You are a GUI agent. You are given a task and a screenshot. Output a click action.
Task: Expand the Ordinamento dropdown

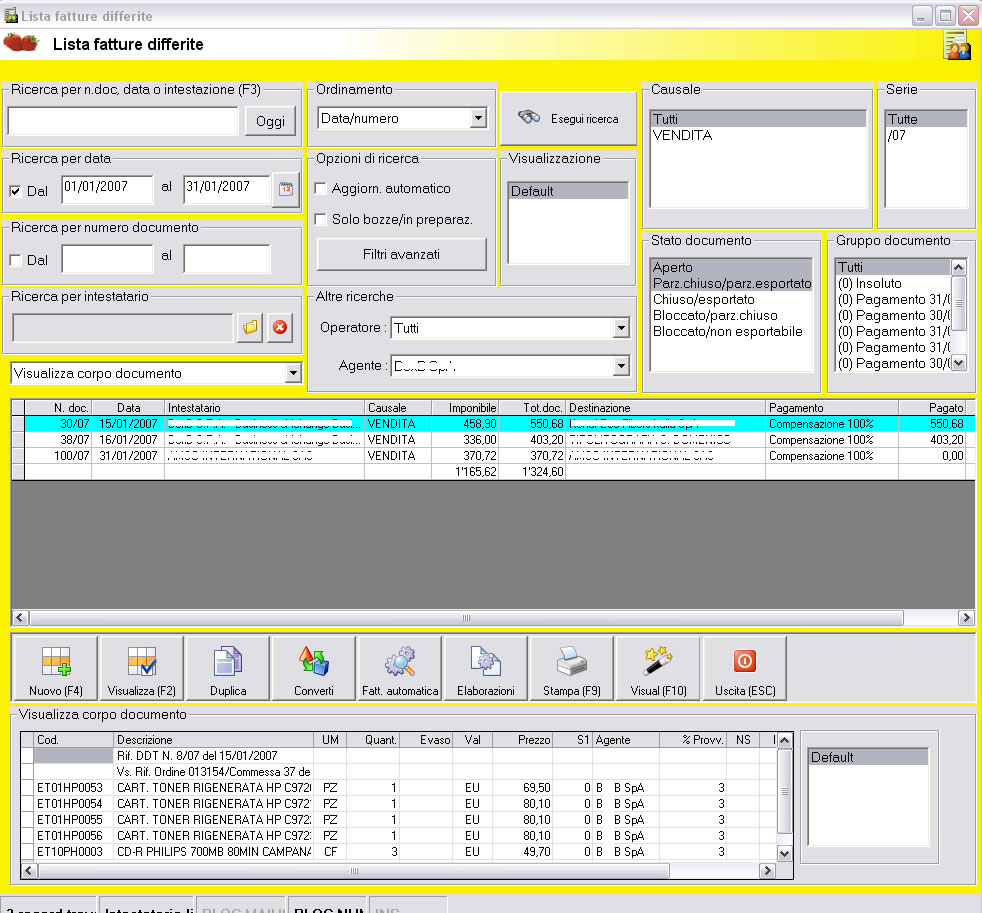[478, 118]
